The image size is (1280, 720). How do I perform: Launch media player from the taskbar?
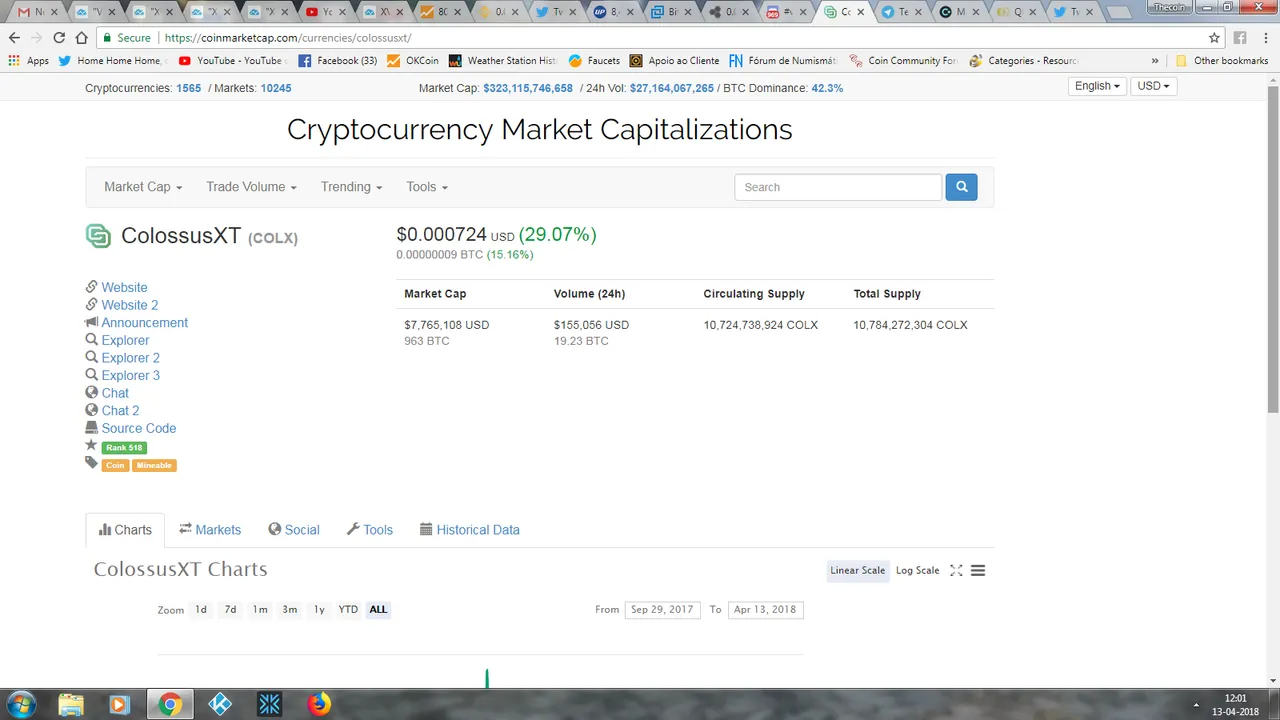coord(119,705)
